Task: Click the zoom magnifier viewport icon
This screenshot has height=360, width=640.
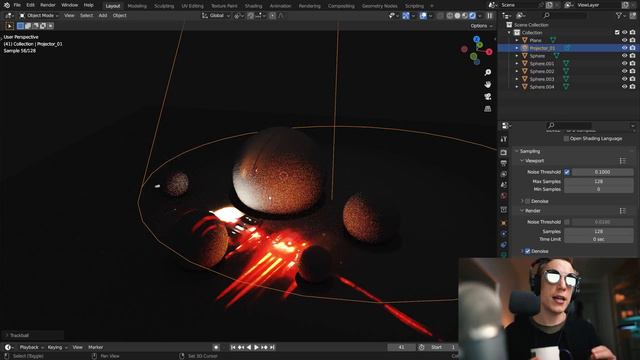Action: coord(488,72)
